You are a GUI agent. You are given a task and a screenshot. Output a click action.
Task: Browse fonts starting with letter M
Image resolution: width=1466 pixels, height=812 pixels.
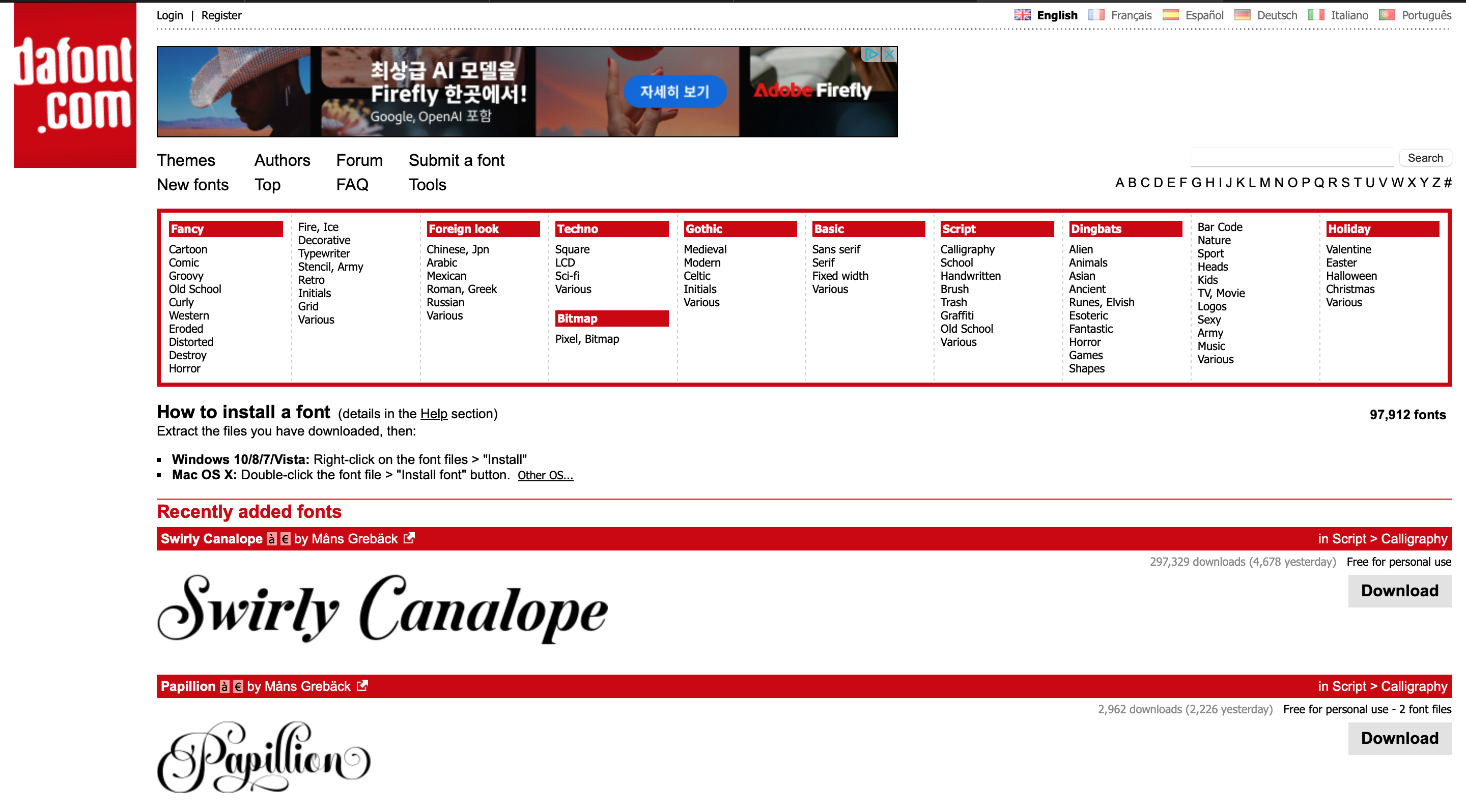(1264, 183)
